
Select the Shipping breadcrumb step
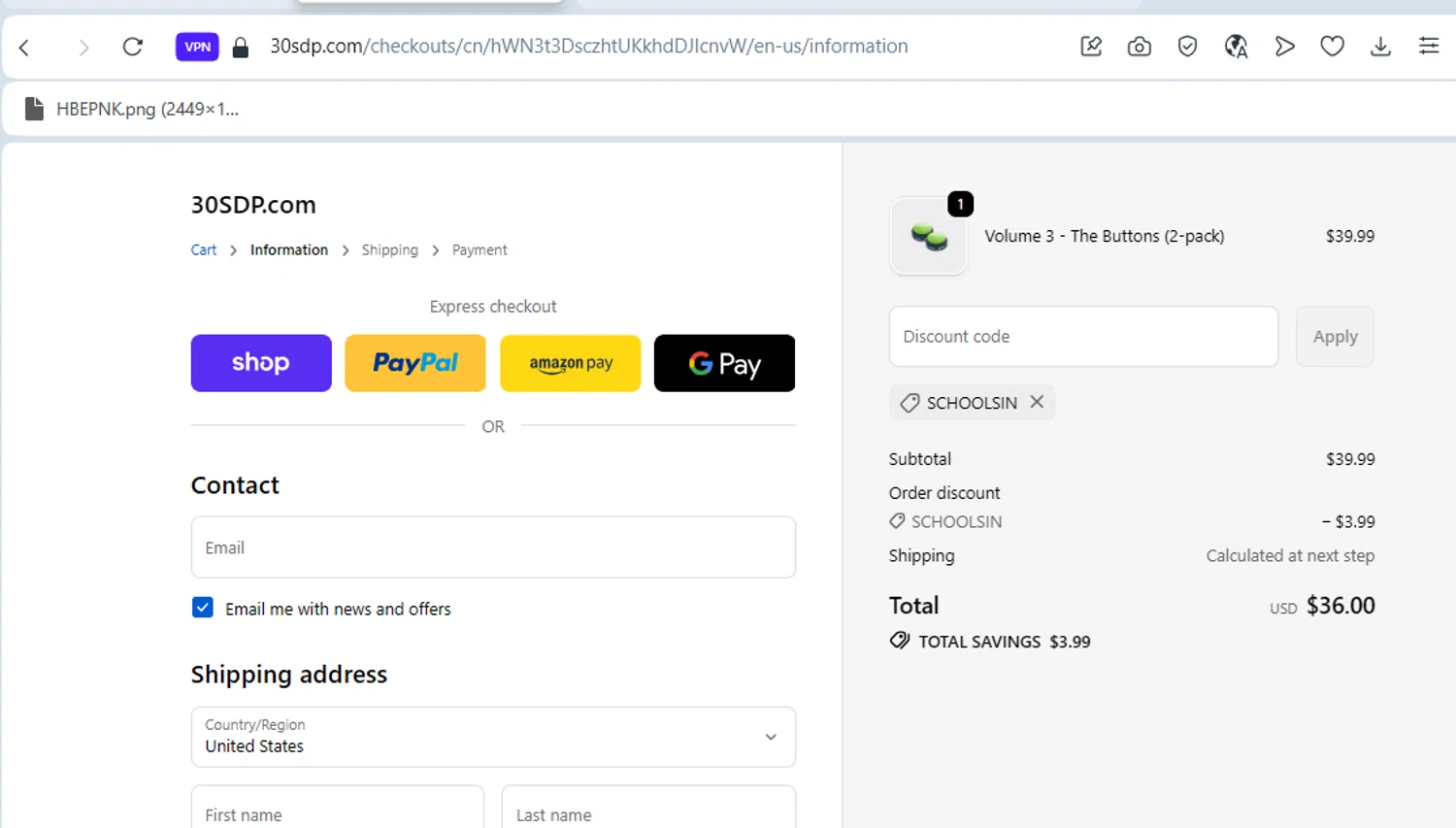tap(390, 250)
